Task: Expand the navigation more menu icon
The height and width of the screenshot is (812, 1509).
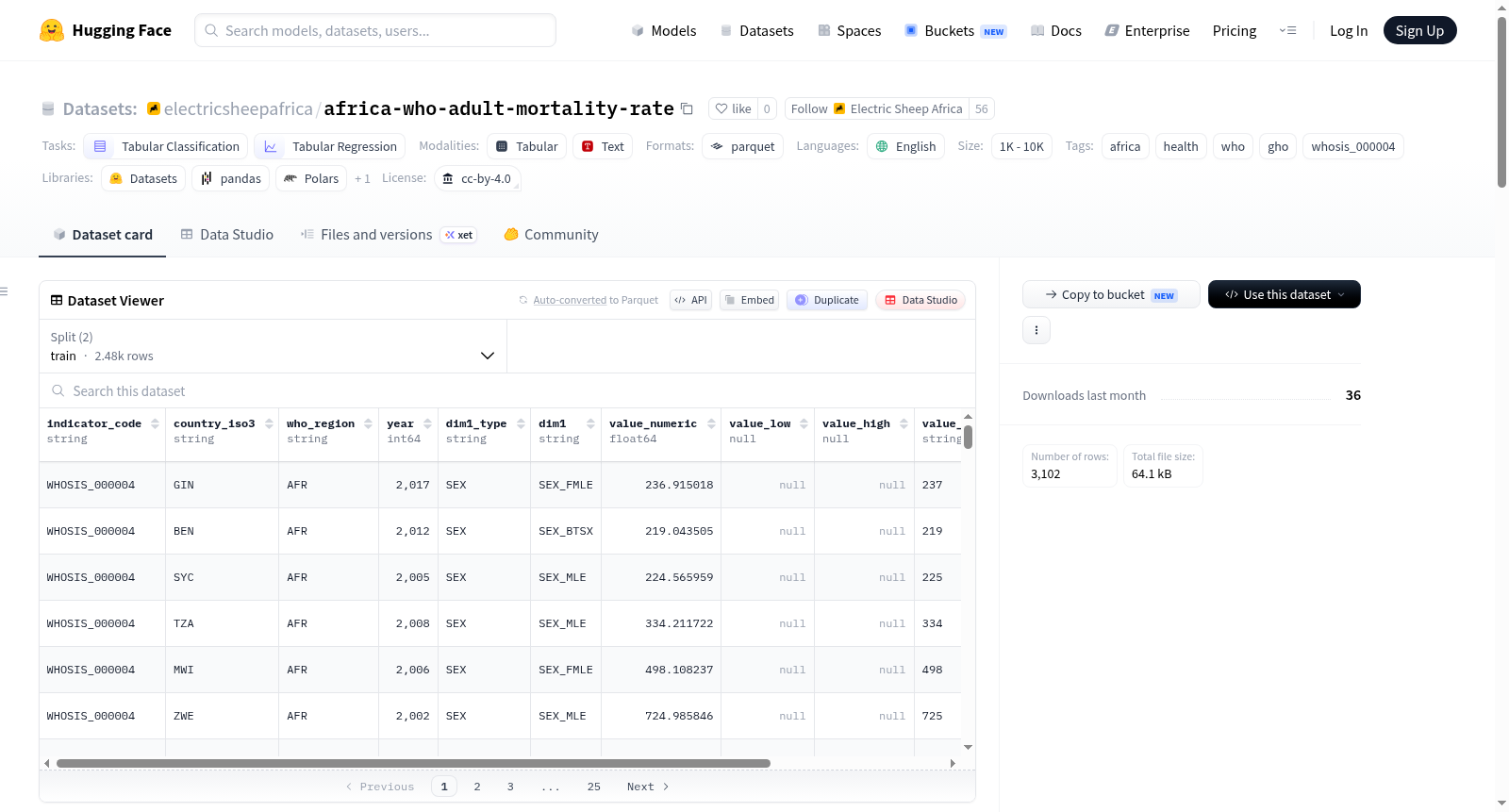Action: coord(1287,30)
